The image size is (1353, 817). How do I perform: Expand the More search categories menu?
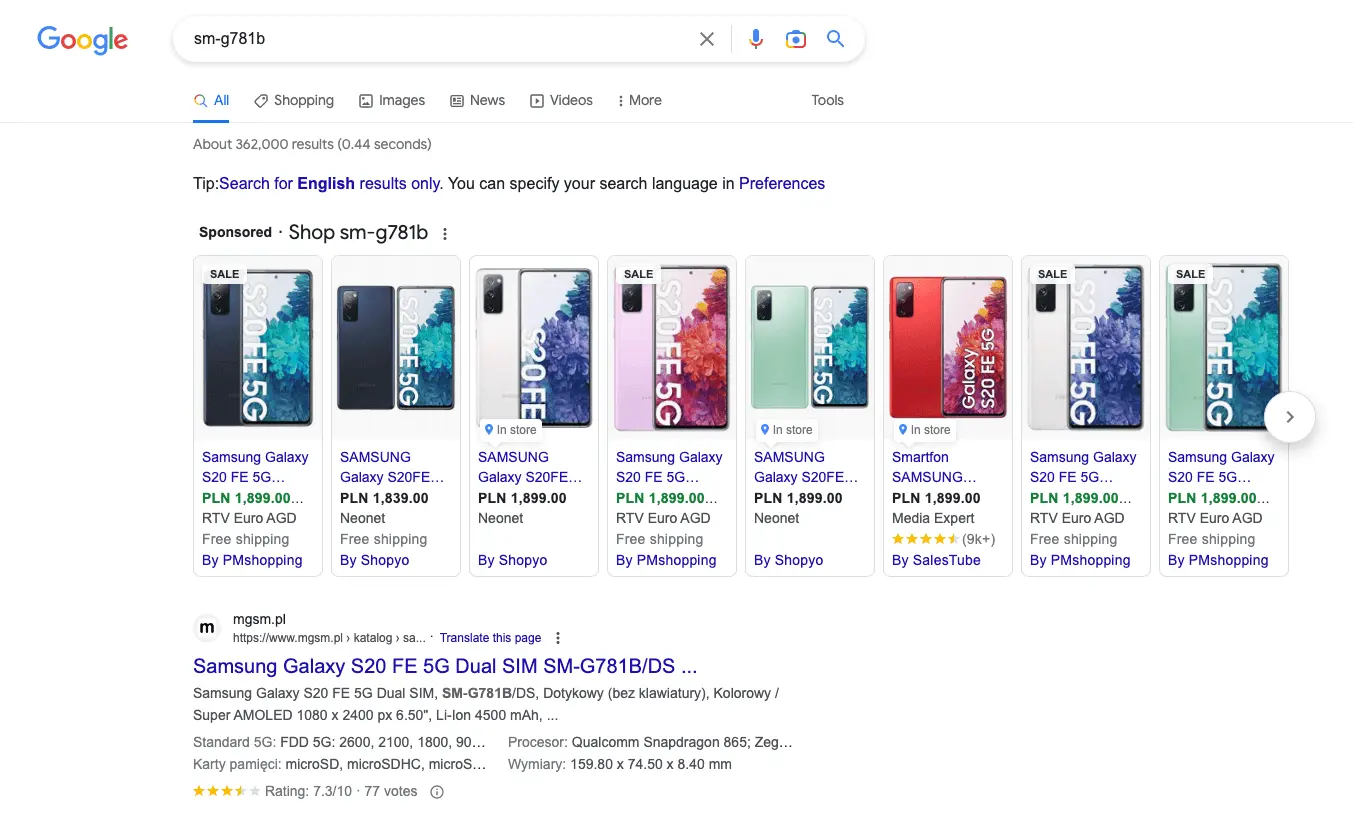coord(639,100)
